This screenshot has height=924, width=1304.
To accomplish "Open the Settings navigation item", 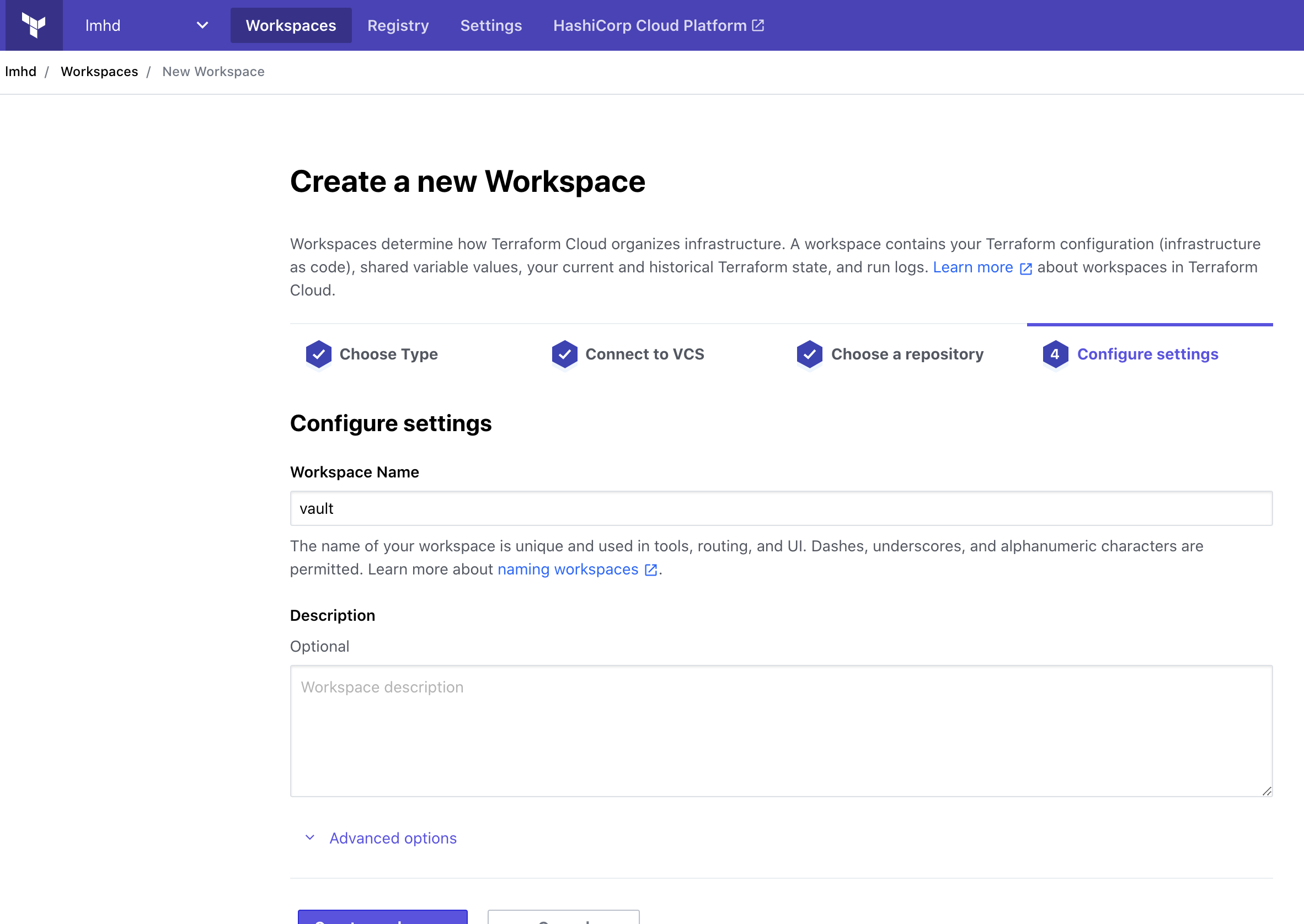I will pyautogui.click(x=490, y=25).
